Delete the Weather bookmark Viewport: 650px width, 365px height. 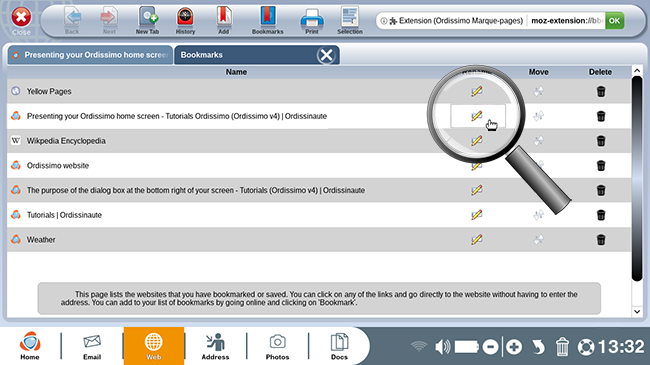pyautogui.click(x=601, y=240)
